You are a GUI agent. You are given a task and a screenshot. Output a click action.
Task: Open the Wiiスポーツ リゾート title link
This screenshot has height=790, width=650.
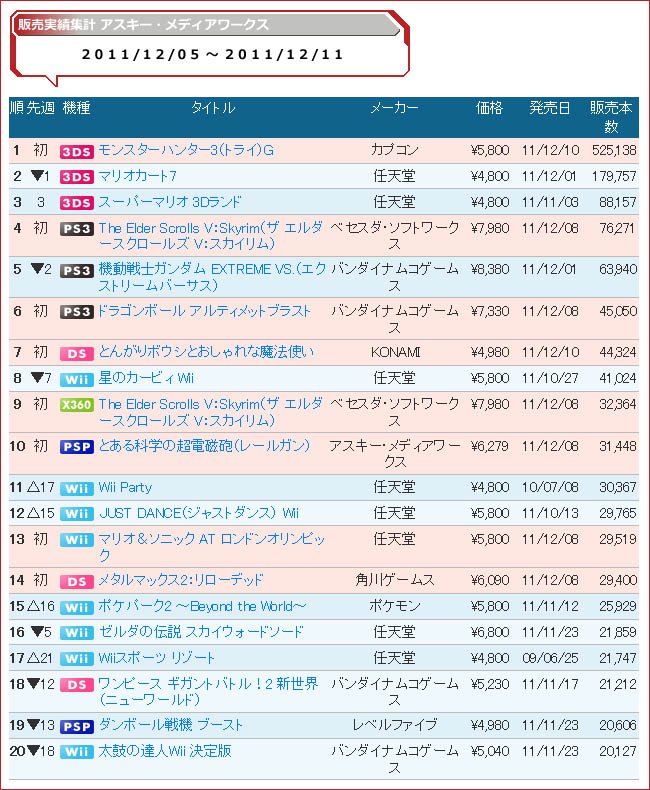[x=157, y=657]
